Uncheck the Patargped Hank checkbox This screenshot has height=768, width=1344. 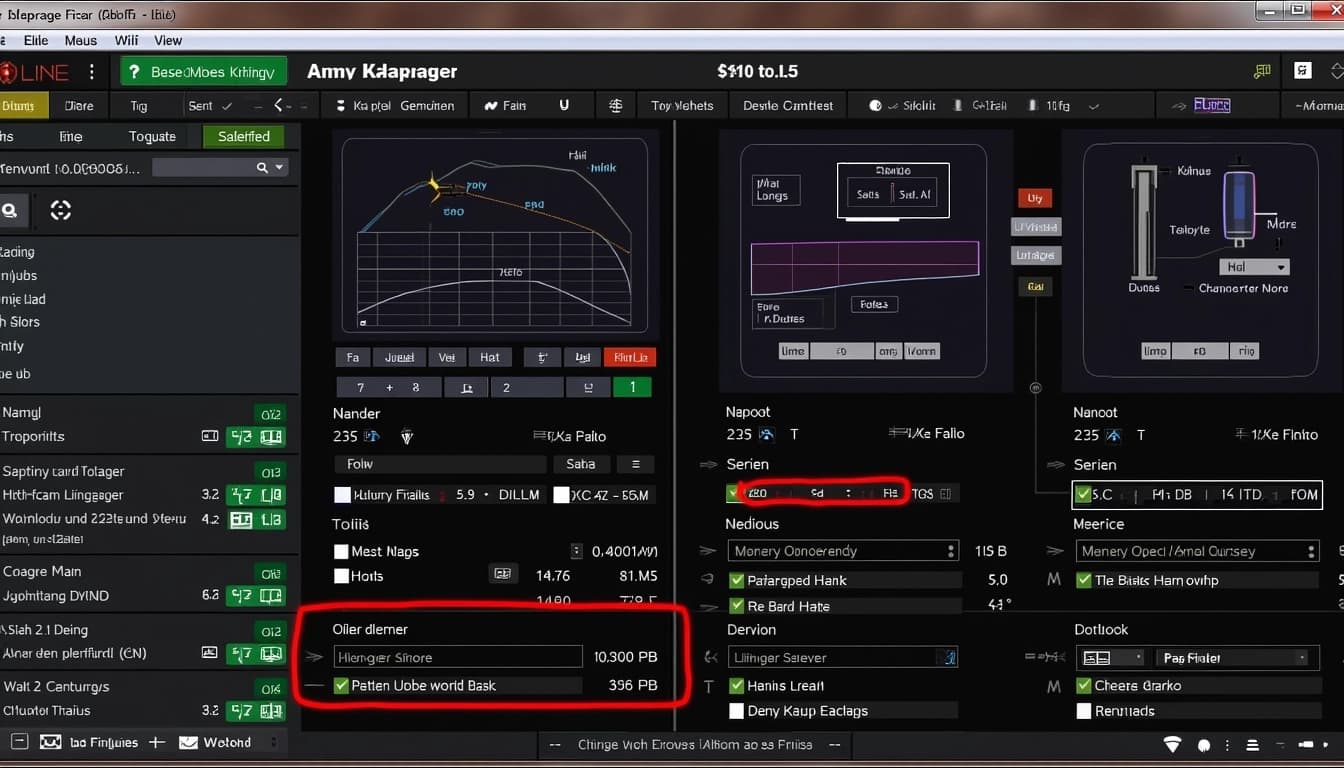[734, 579]
